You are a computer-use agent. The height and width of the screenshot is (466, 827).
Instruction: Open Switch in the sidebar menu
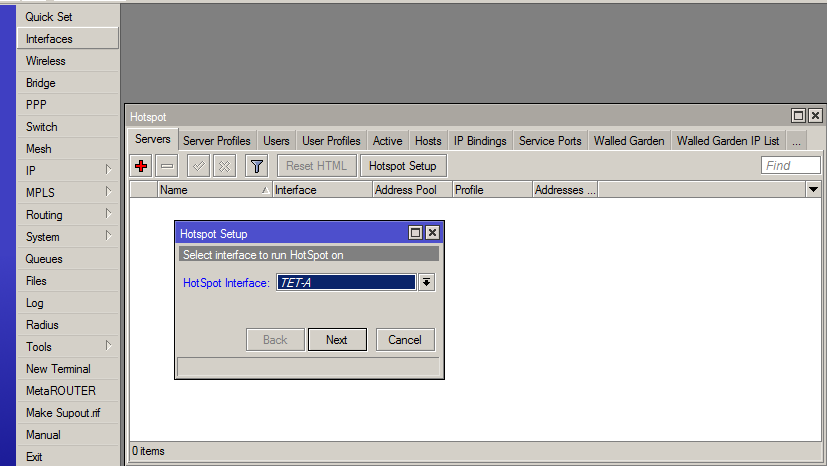[68, 127]
